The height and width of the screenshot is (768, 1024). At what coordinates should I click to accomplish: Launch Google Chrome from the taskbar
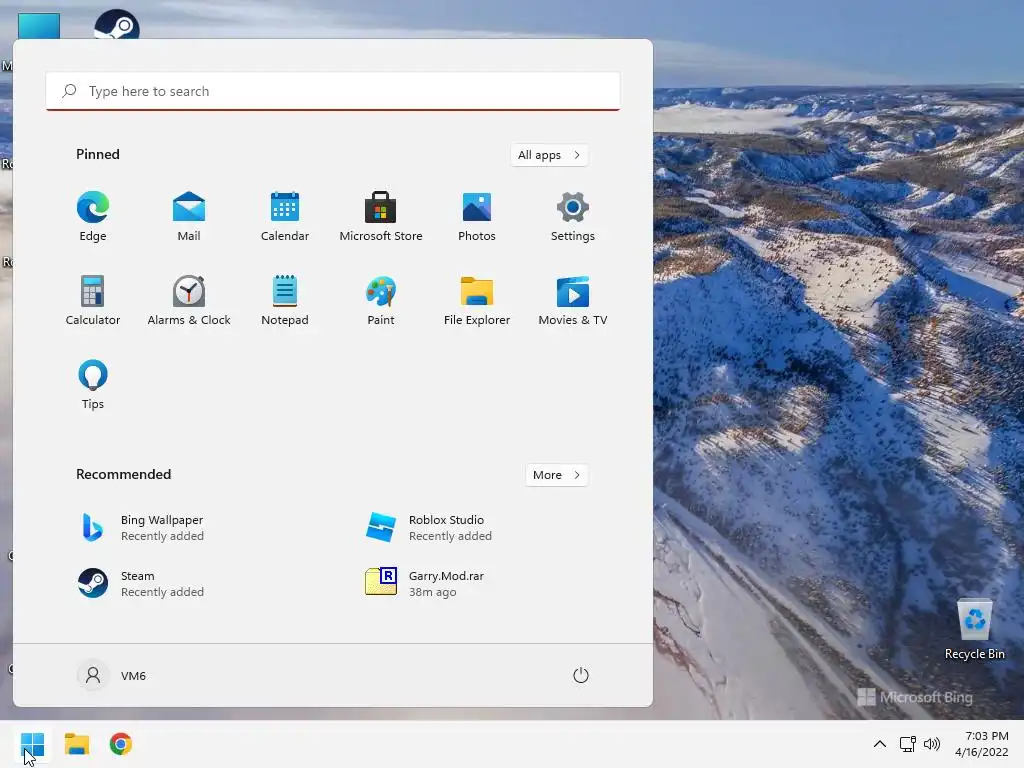pyautogui.click(x=121, y=744)
